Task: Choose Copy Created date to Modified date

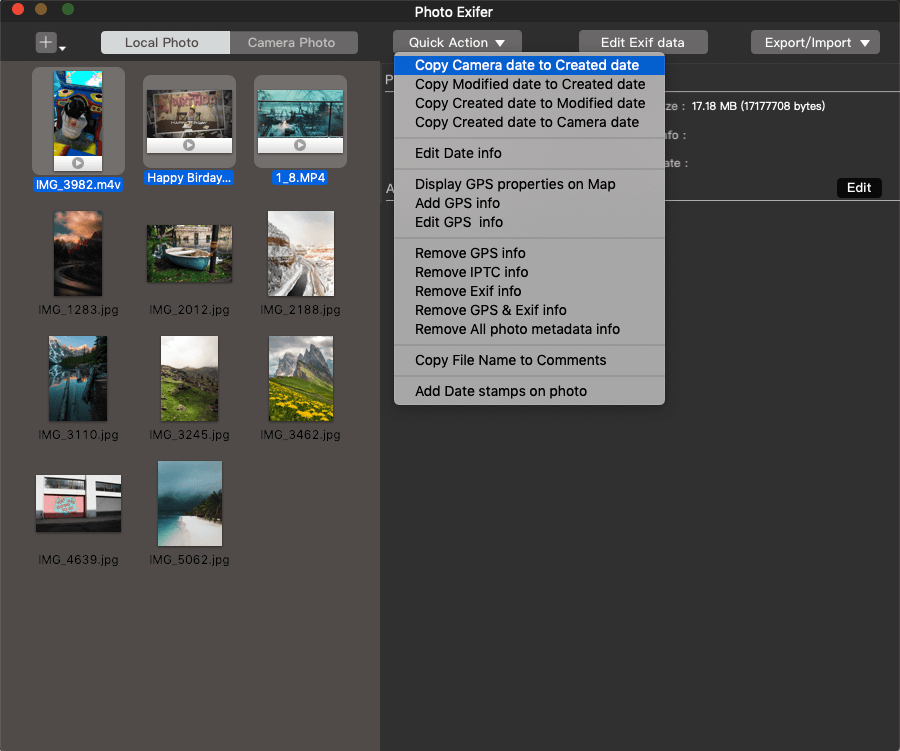Action: [529, 103]
